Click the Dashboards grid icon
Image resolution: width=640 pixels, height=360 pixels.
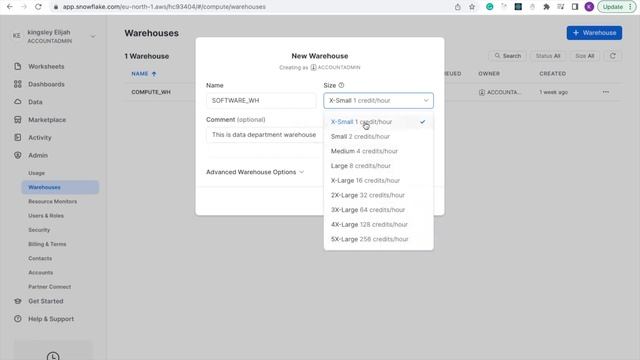click(18, 84)
